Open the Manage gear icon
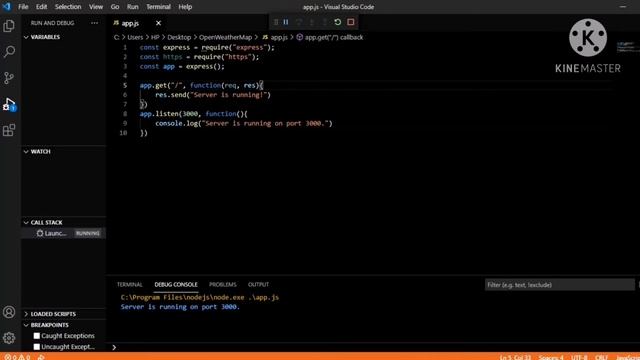Screen dimensions: 640x360 [x=9, y=338]
